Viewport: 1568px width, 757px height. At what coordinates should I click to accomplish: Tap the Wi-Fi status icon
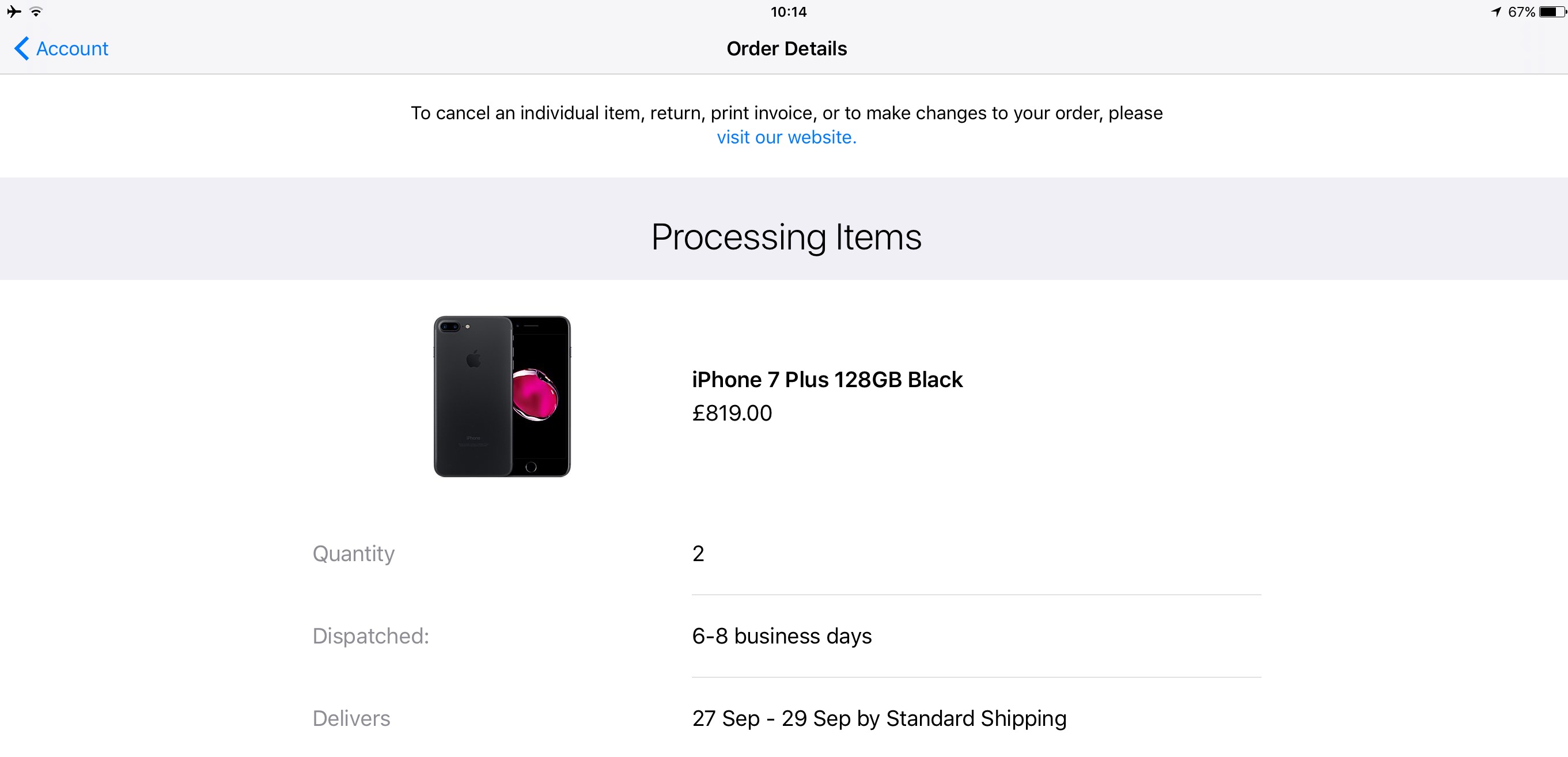(x=36, y=12)
